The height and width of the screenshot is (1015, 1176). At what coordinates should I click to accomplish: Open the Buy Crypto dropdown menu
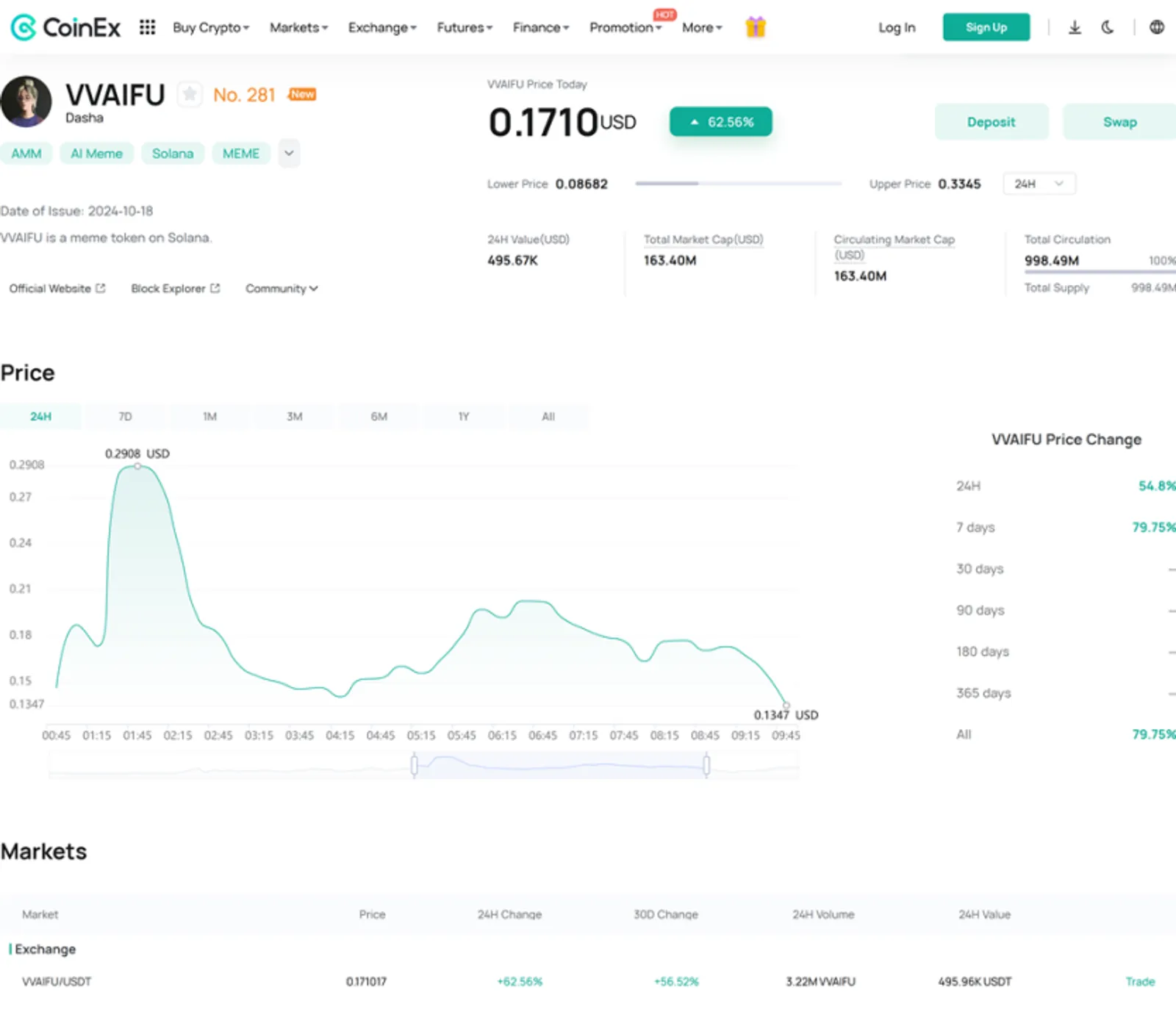(x=211, y=27)
